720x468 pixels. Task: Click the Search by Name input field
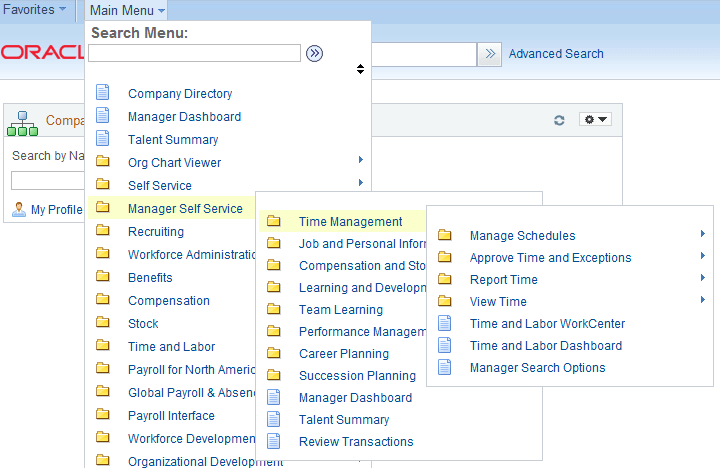[48, 180]
